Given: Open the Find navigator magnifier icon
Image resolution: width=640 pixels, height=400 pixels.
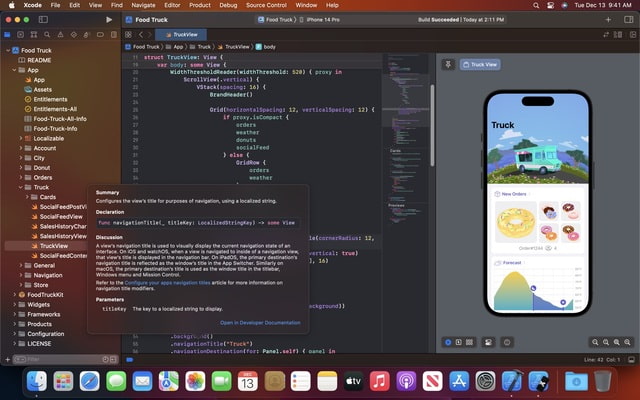Looking at the screenshot, I should [x=47, y=33].
